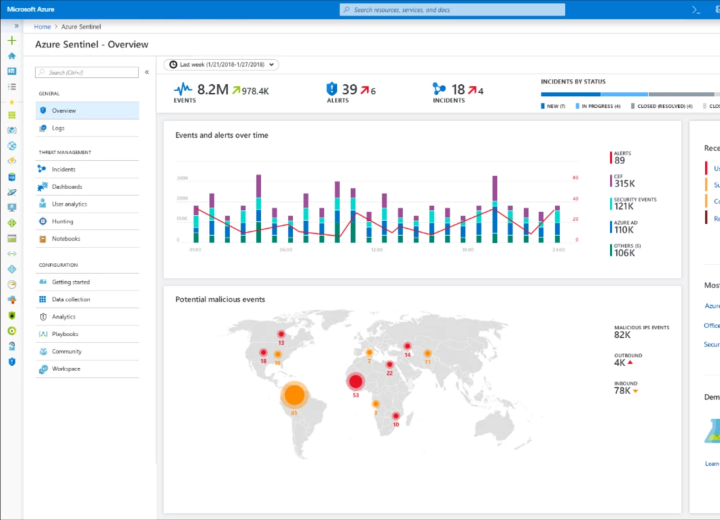The image size is (720, 520).
Task: Open Hunting menu item
Action: click(x=87, y=221)
